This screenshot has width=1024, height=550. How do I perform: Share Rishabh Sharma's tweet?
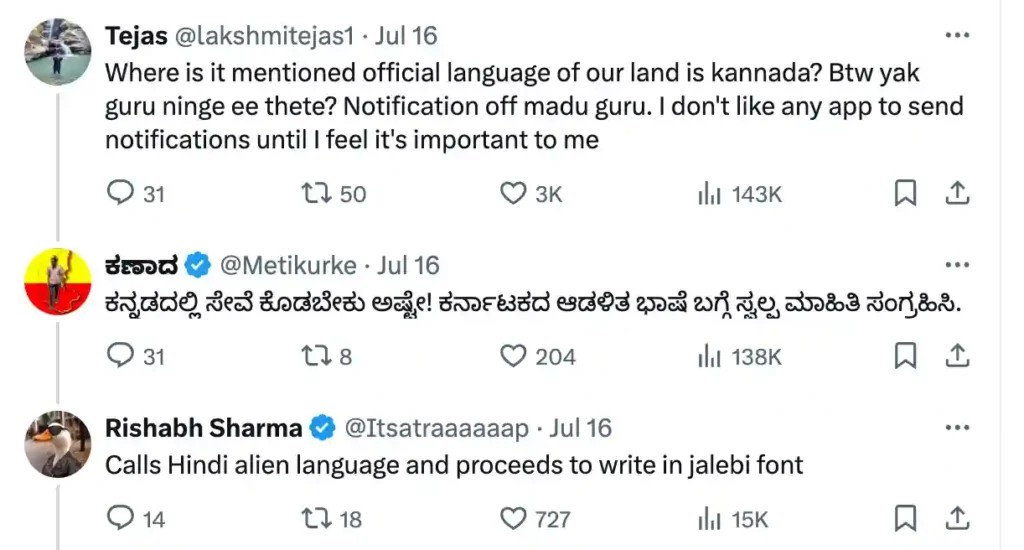(957, 519)
